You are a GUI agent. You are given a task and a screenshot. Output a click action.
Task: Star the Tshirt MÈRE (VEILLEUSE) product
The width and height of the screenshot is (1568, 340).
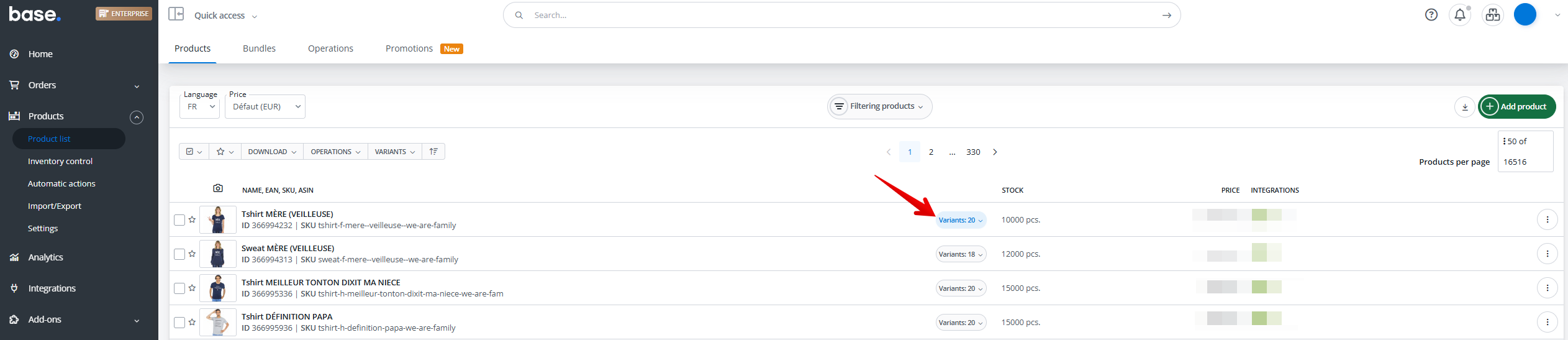[193, 220]
